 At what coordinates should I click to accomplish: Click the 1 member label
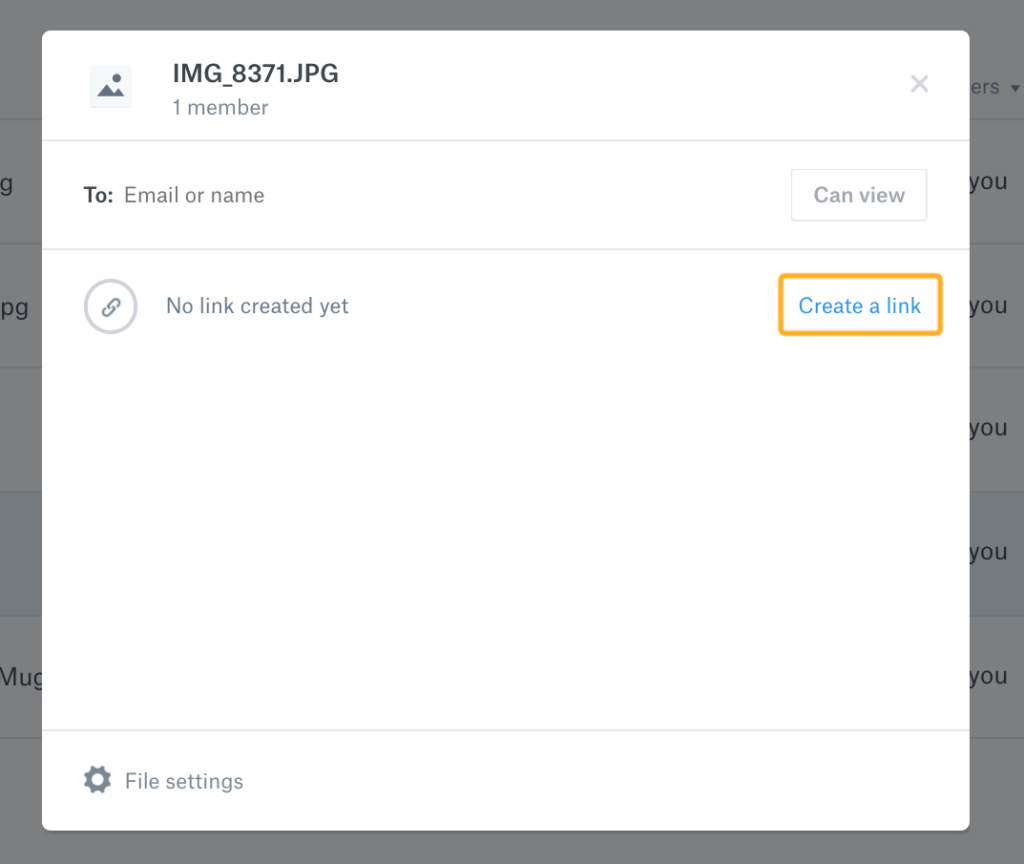(x=220, y=107)
